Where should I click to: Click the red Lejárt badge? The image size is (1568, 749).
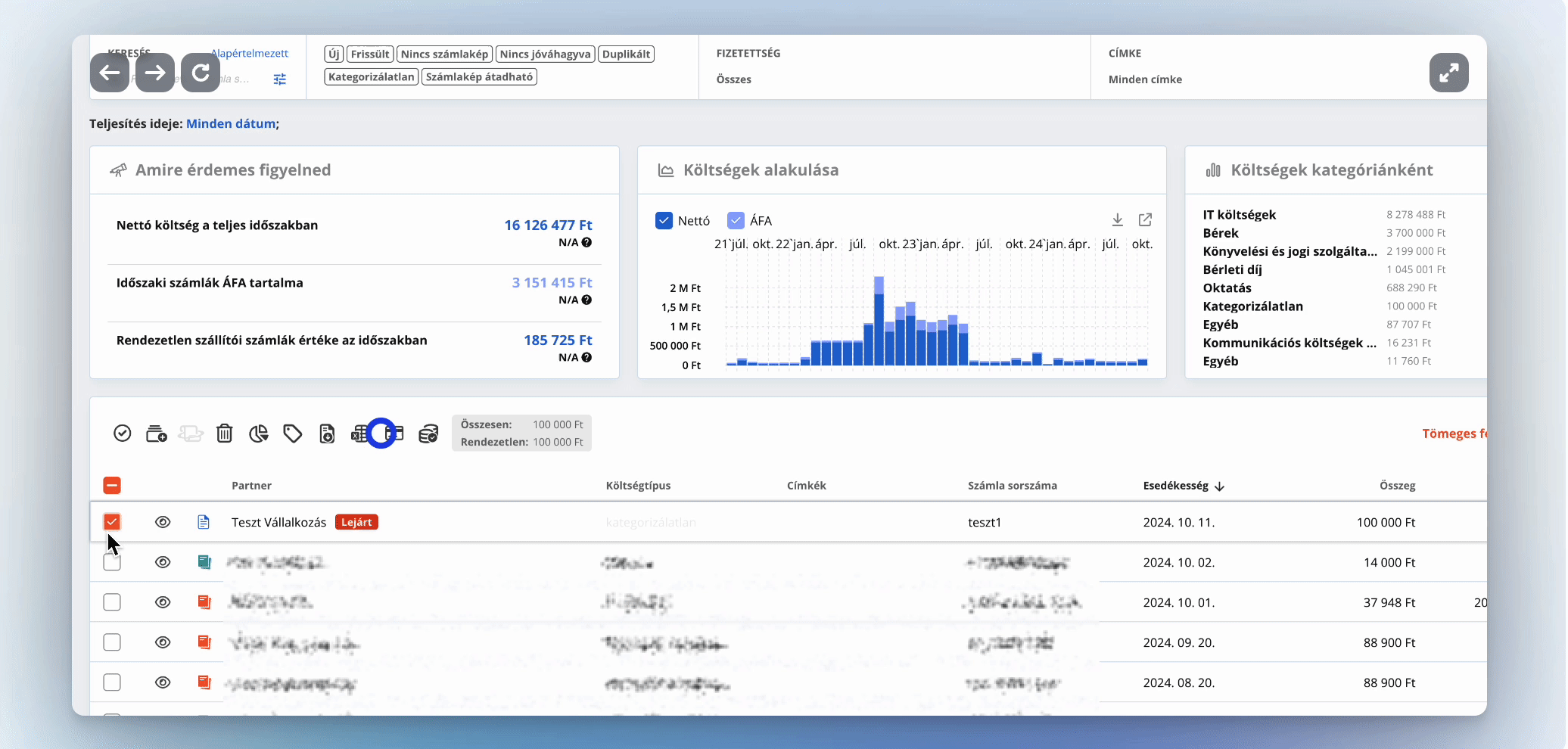356,522
